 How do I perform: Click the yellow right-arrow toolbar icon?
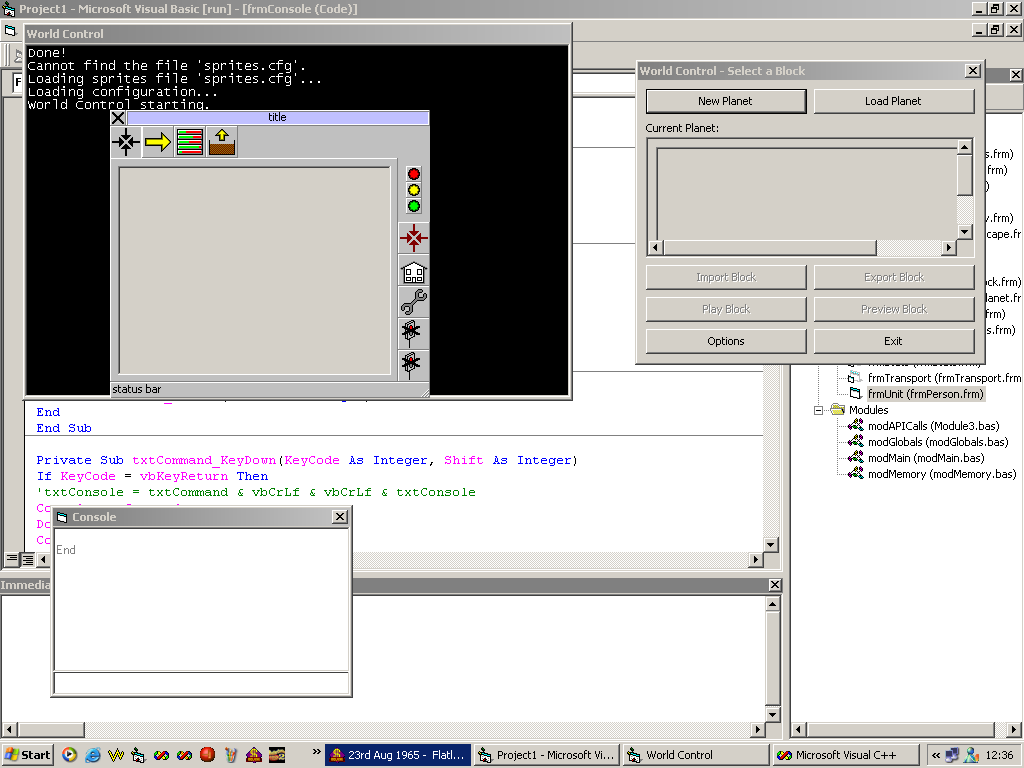click(158, 142)
